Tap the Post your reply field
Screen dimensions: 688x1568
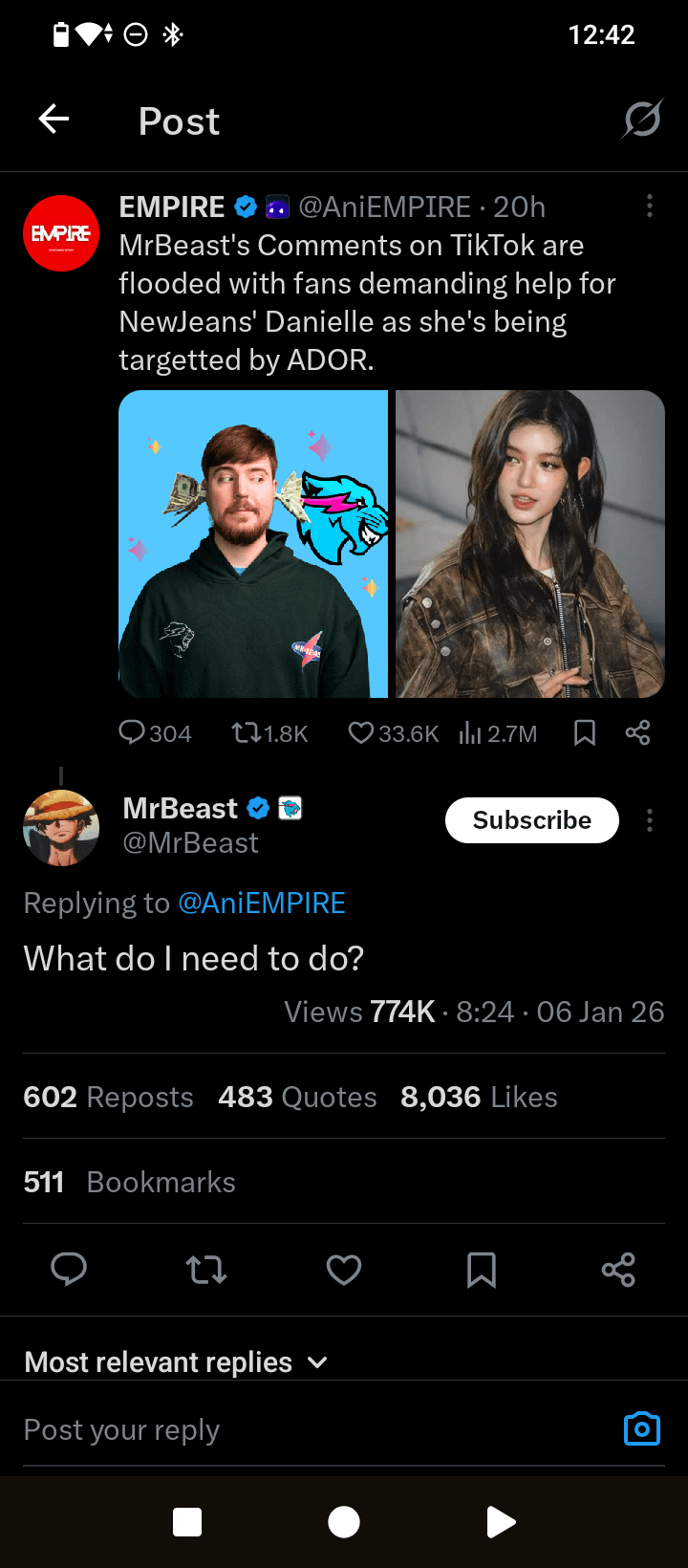click(287, 1429)
